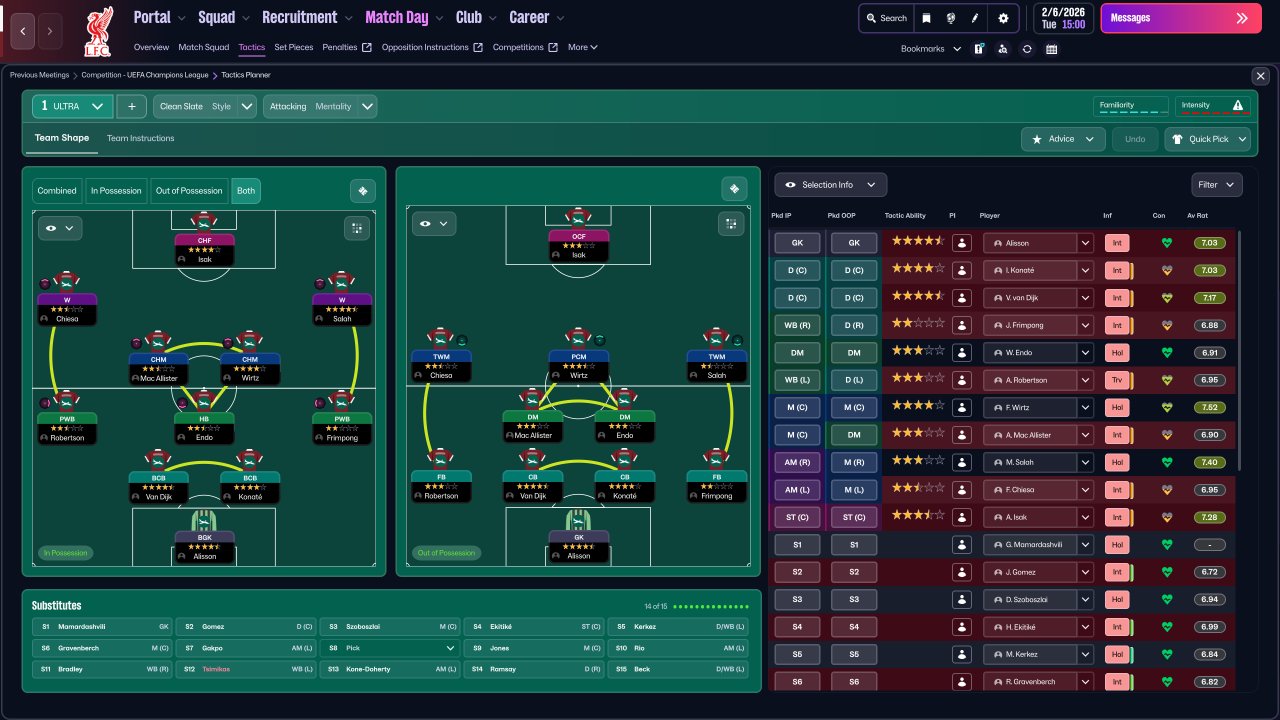Click the grid icon on the In Possession pitch
The image size is (1280, 720).
[x=357, y=228]
